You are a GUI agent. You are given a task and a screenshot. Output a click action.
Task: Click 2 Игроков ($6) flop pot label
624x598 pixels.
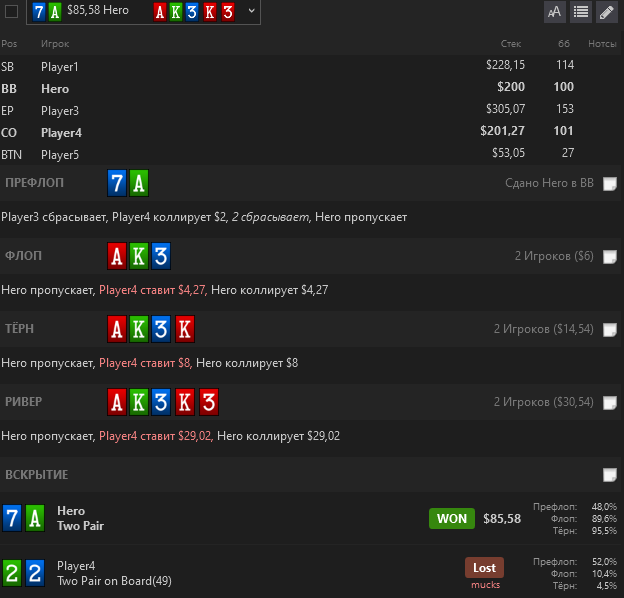[x=554, y=256]
